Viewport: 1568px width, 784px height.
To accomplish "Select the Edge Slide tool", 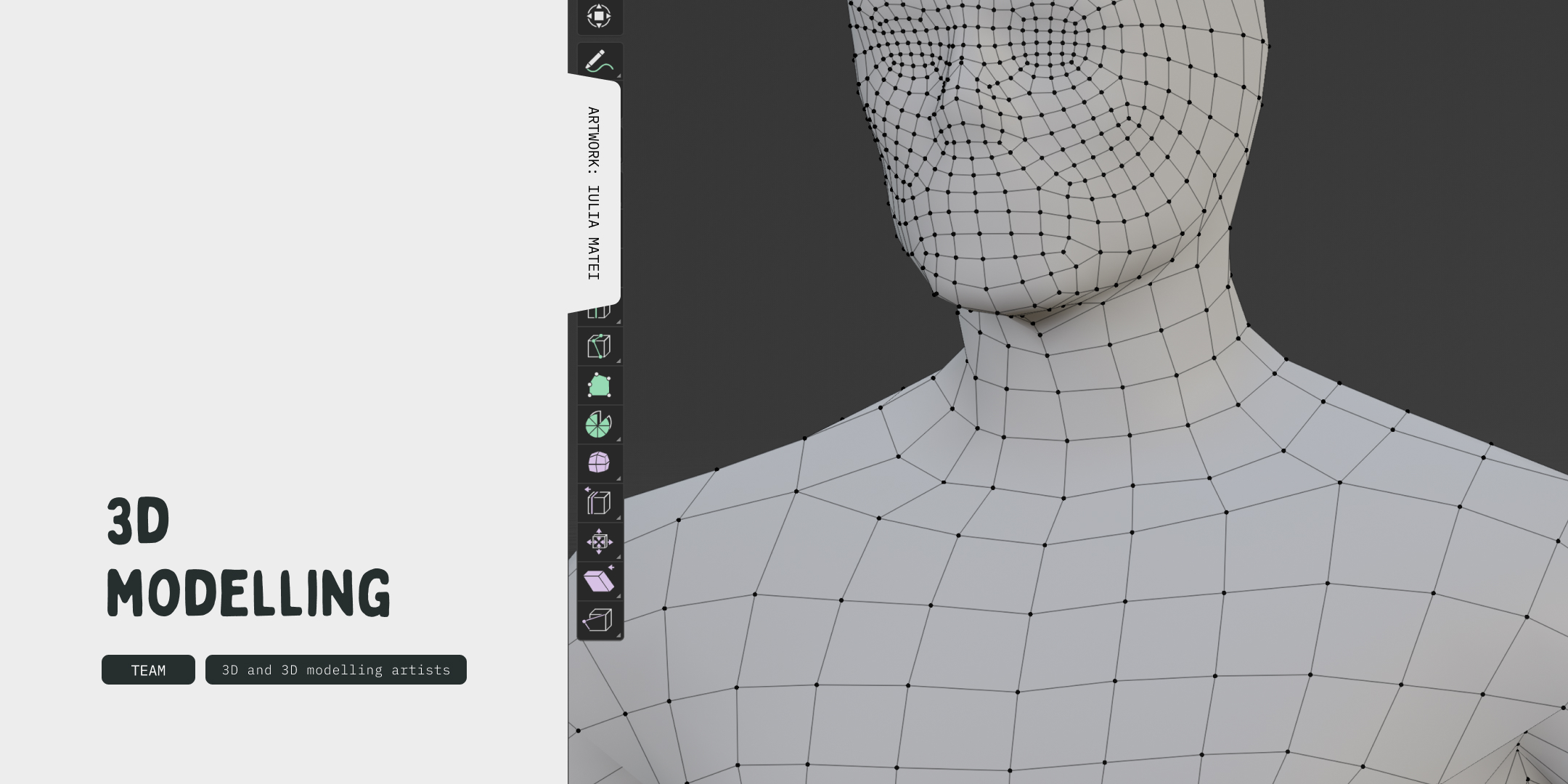I will 600,502.
